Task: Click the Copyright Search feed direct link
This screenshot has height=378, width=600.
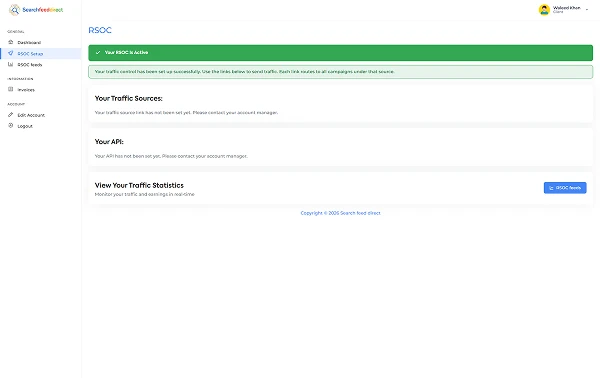Action: [341, 213]
